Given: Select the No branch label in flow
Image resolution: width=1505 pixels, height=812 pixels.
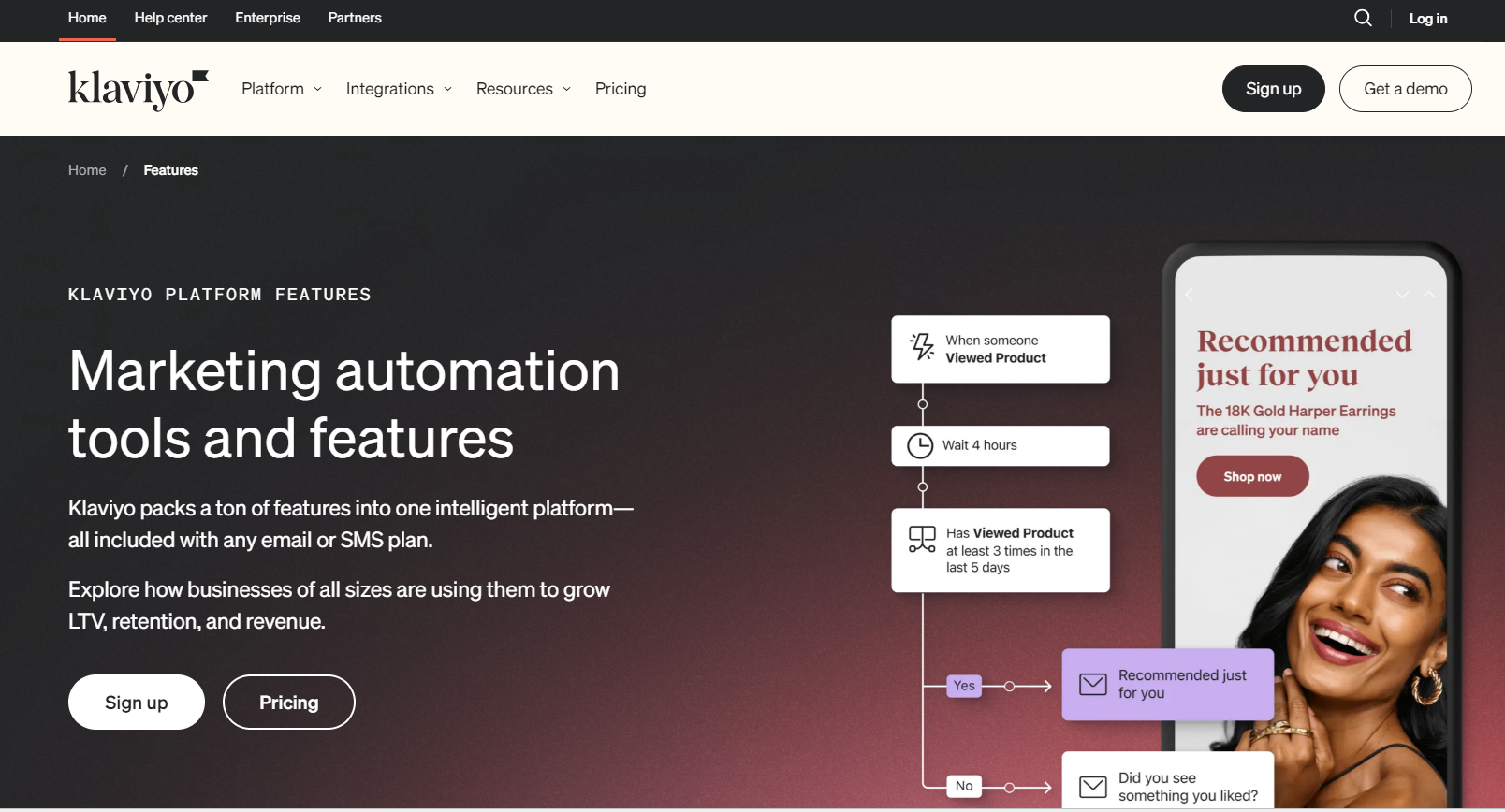Looking at the screenshot, I should tap(964, 786).
